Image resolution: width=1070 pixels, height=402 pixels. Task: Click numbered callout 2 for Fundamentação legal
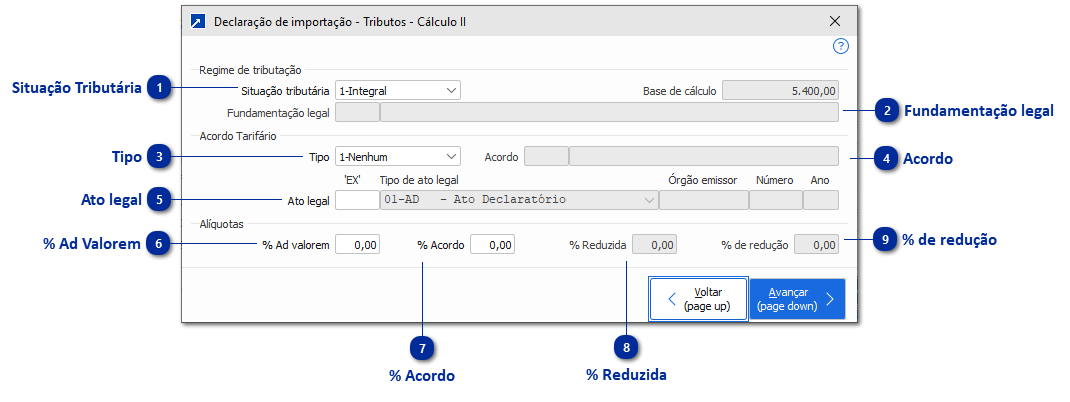(x=887, y=111)
